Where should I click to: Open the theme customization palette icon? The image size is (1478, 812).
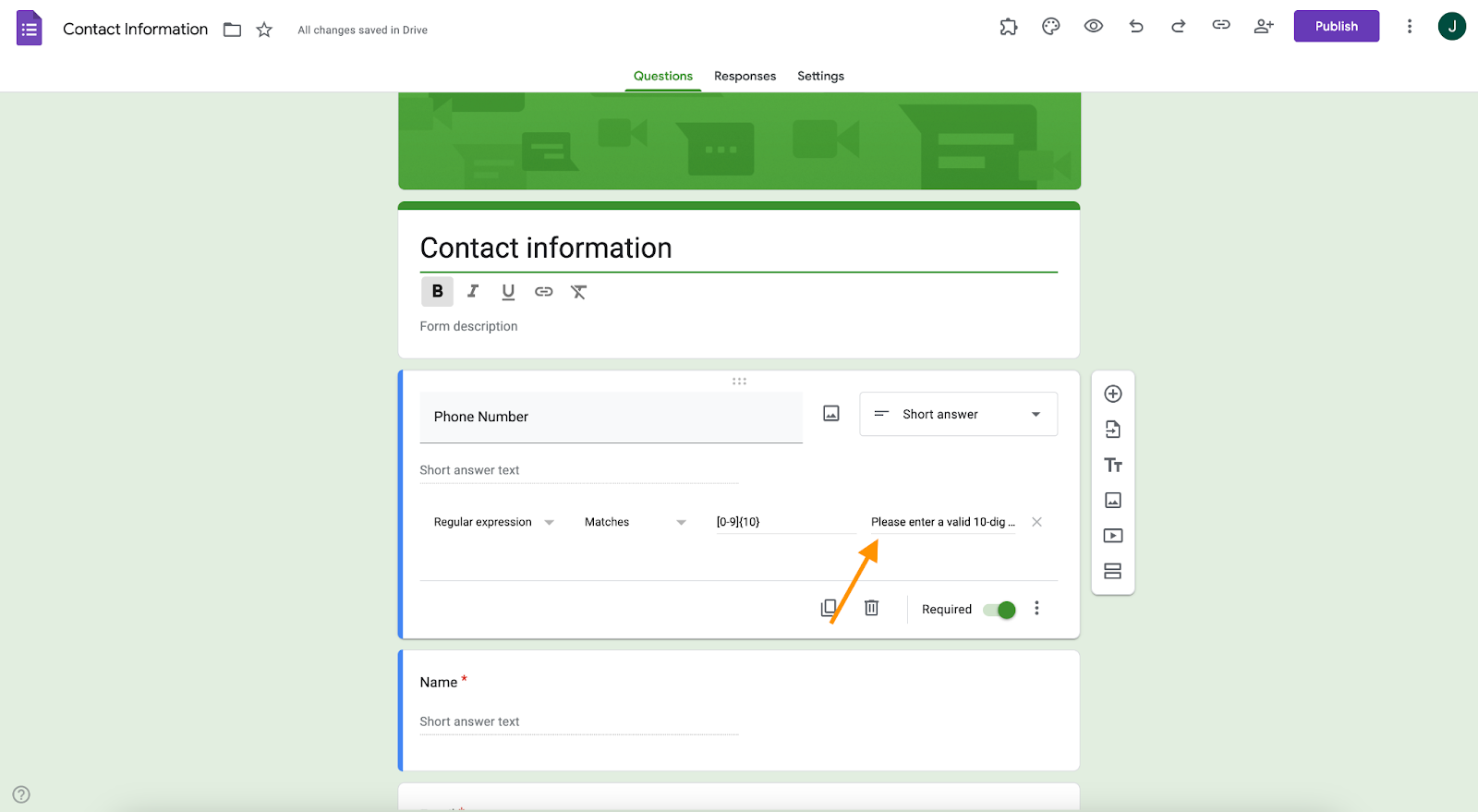click(1050, 27)
